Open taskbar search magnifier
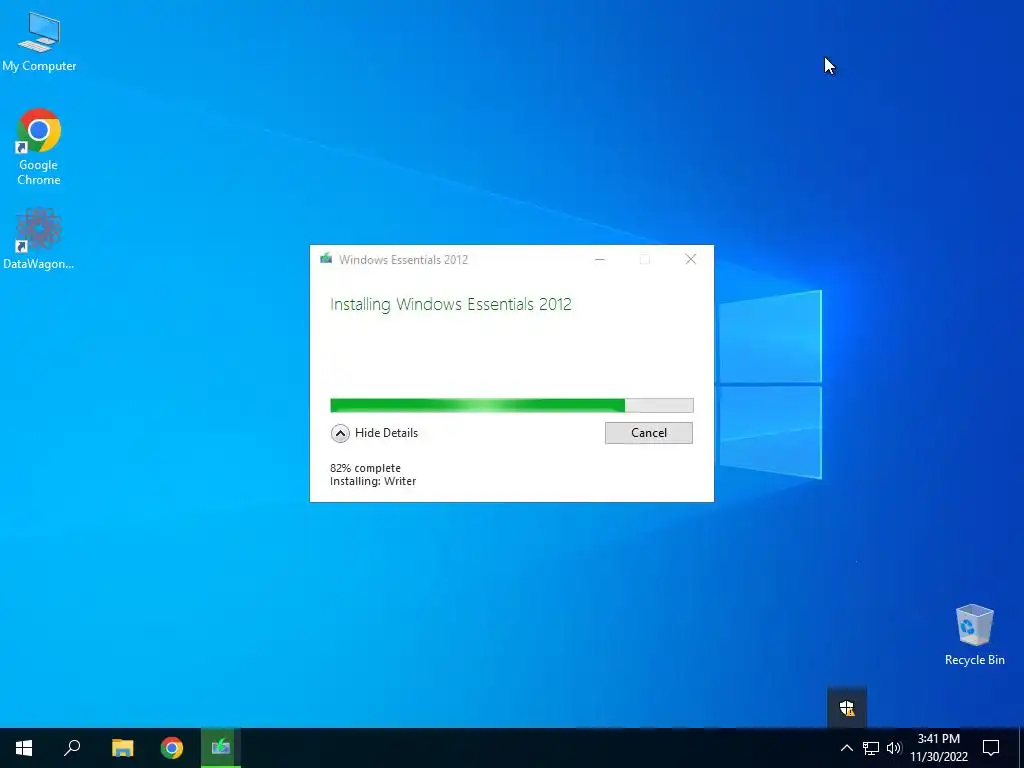This screenshot has width=1024, height=768. (72, 748)
